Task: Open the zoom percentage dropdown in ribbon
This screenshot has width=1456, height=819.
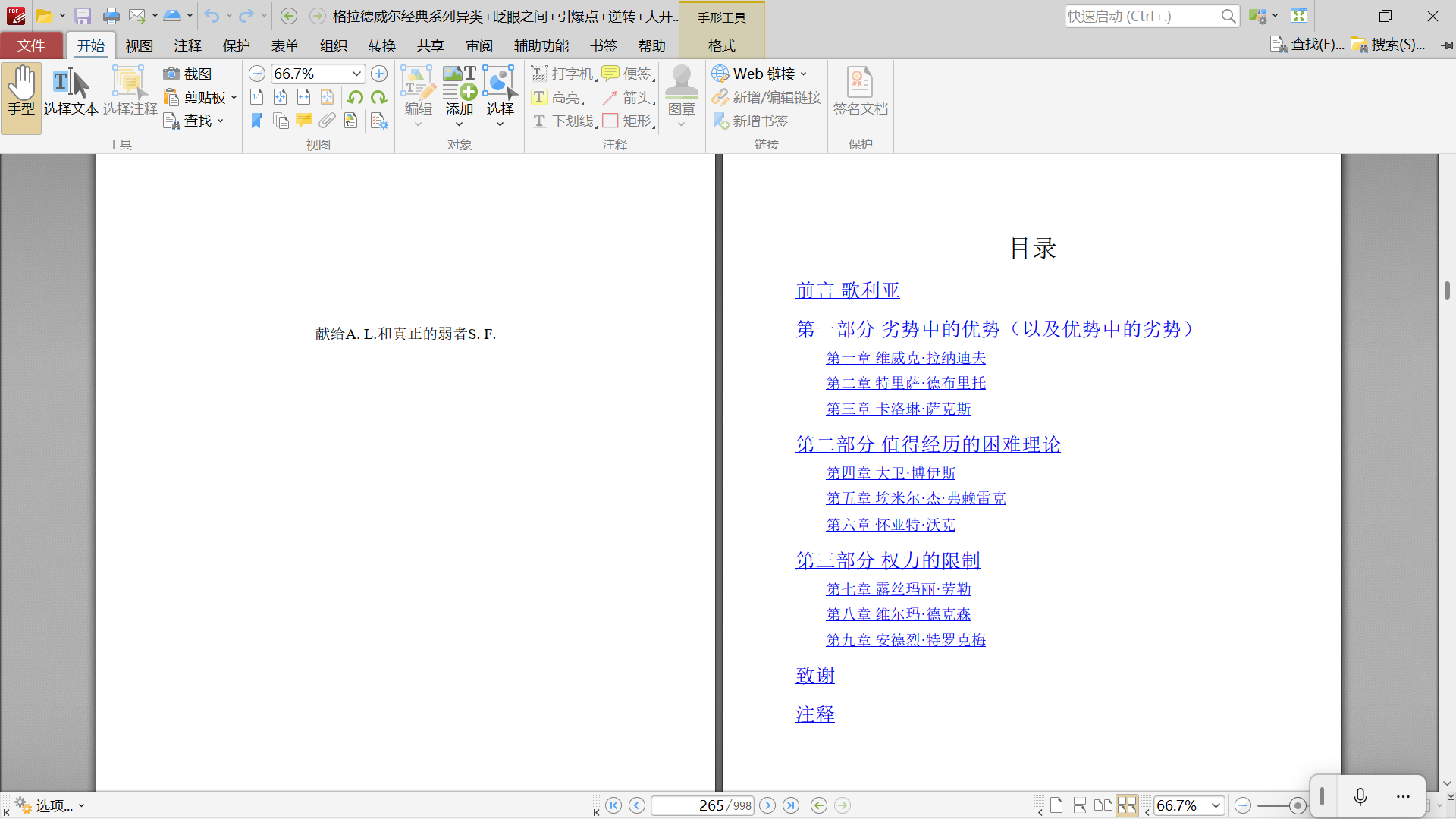Action: point(356,74)
